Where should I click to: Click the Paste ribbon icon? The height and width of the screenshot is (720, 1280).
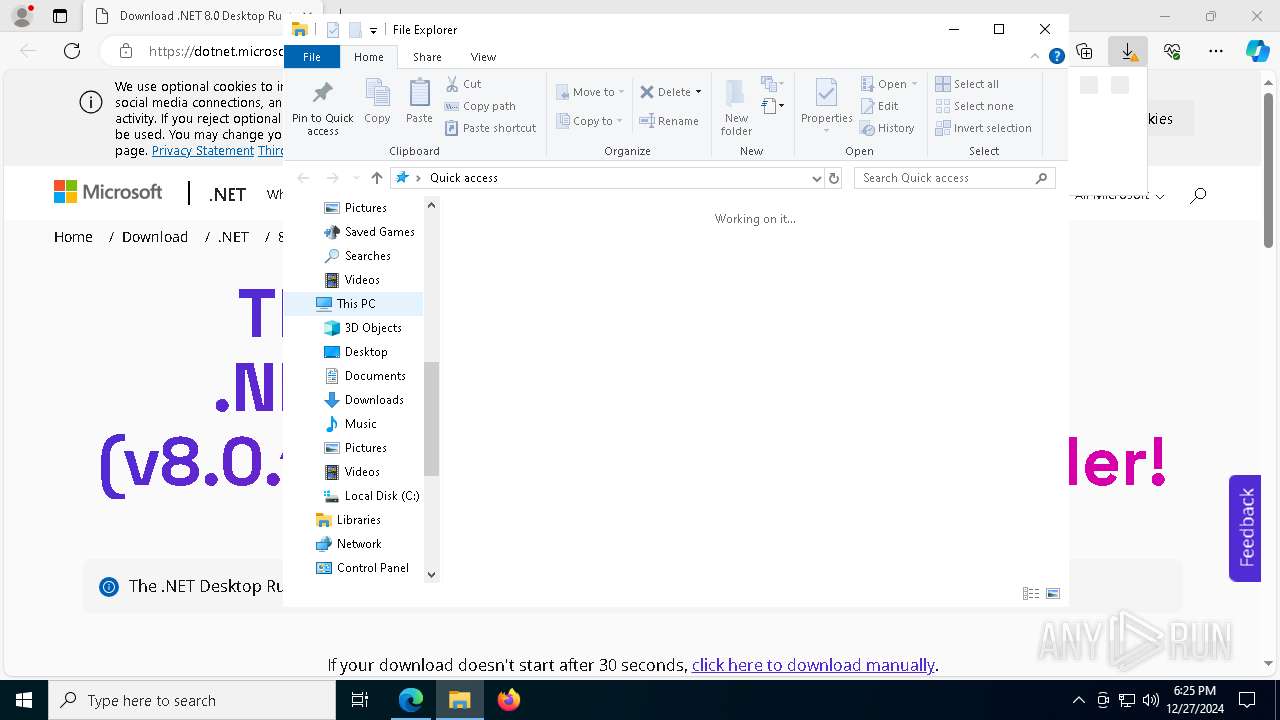tap(419, 101)
